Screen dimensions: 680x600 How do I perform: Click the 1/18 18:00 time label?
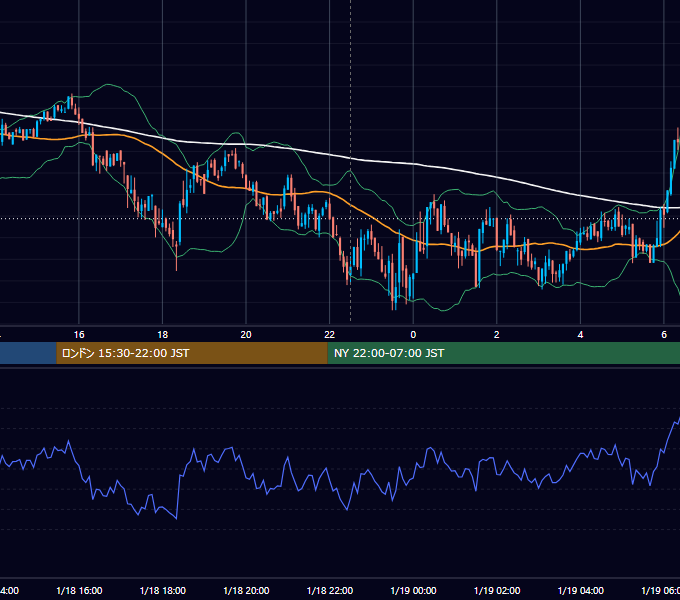[163, 590]
